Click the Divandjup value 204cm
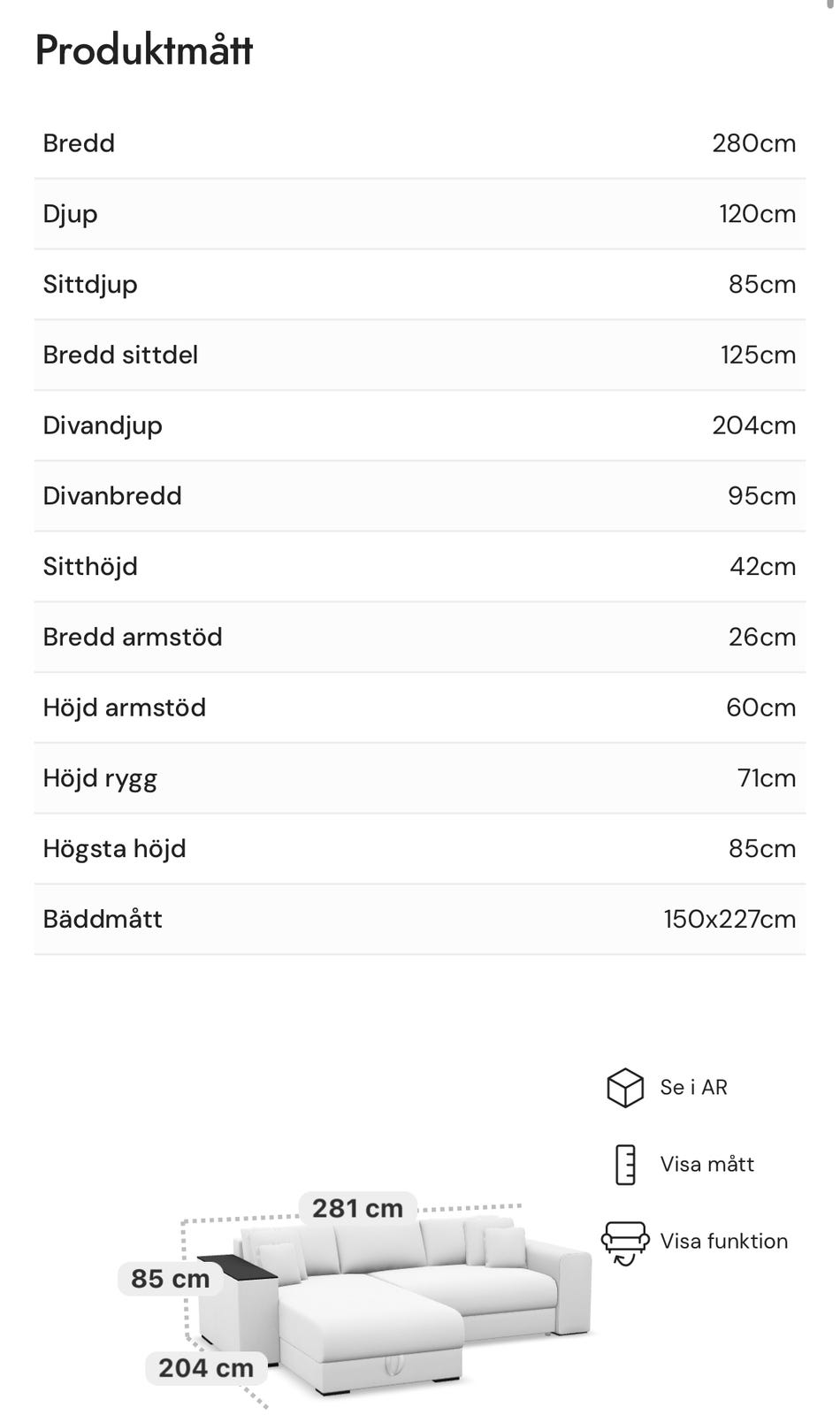This screenshot has height=1415, width=840. (x=753, y=425)
